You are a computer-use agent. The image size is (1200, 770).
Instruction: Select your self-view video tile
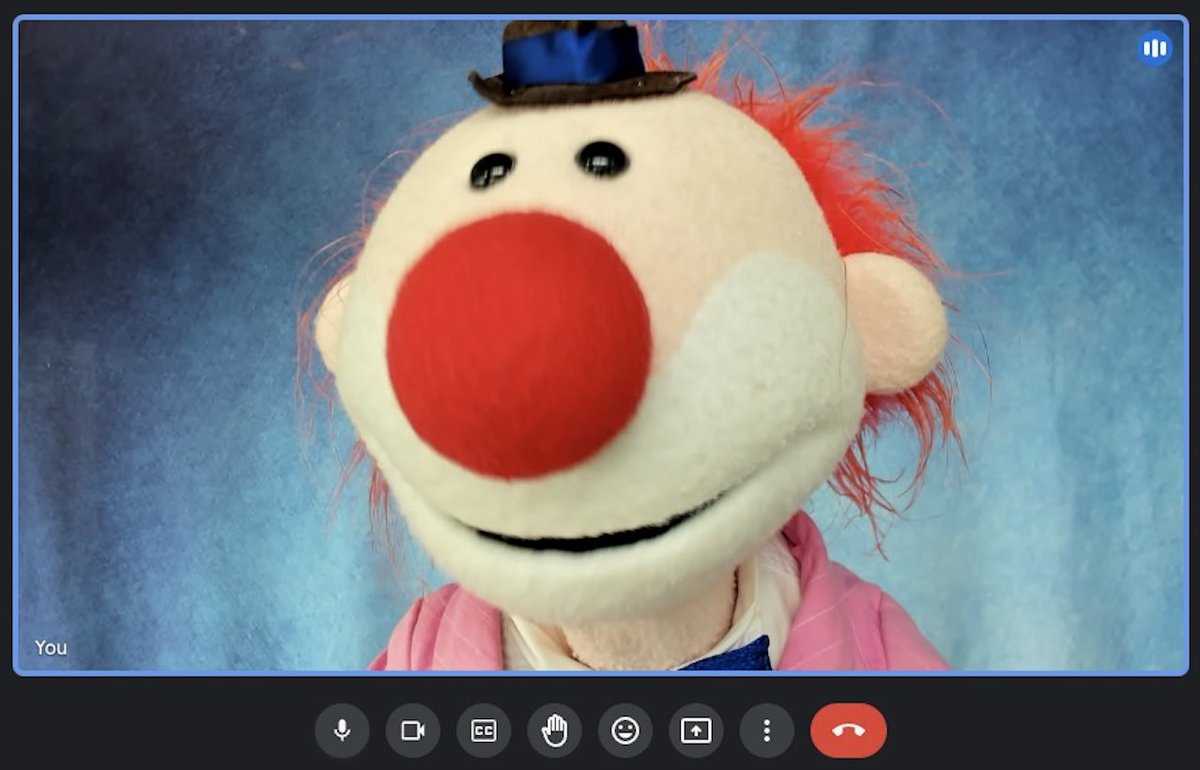[600, 345]
